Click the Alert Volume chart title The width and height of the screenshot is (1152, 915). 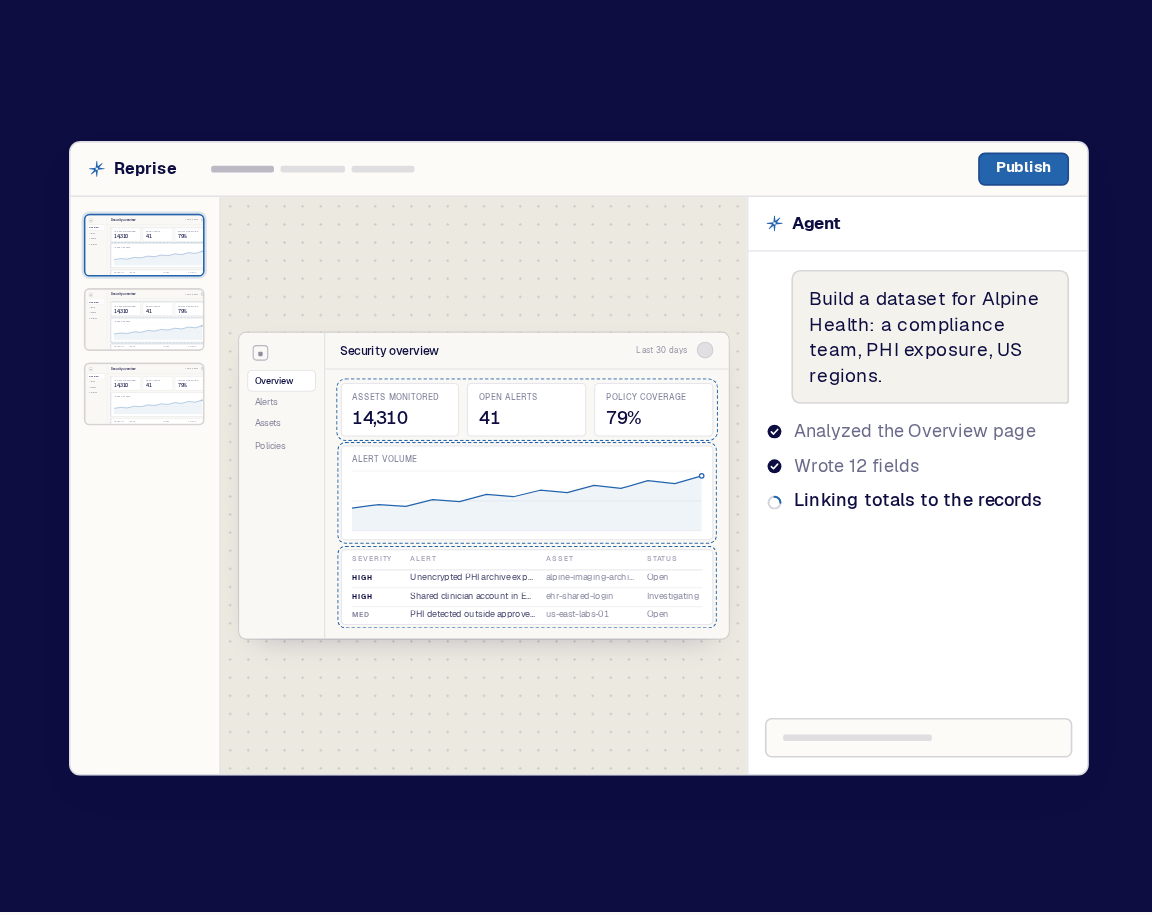384,459
